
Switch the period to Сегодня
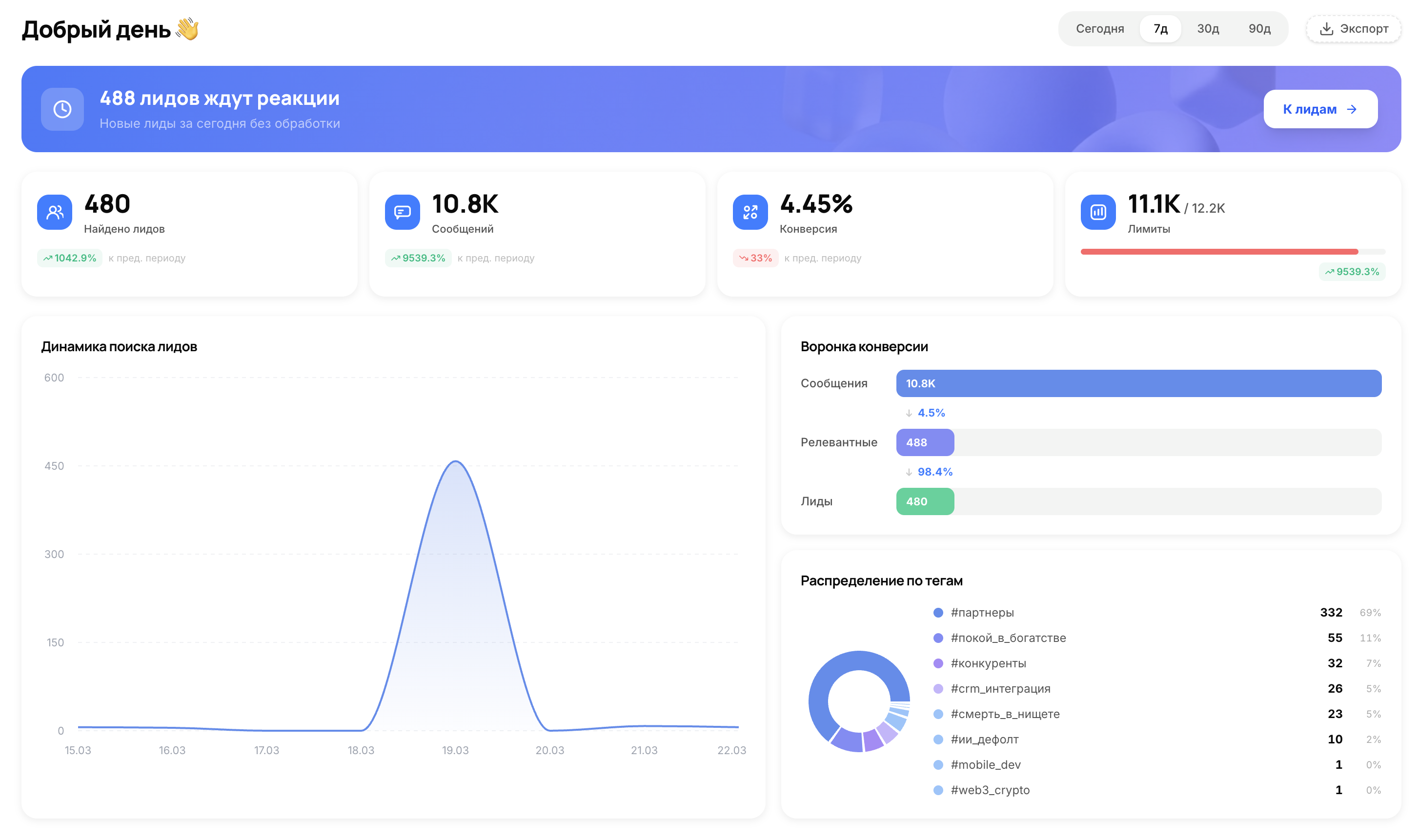[1099, 29]
